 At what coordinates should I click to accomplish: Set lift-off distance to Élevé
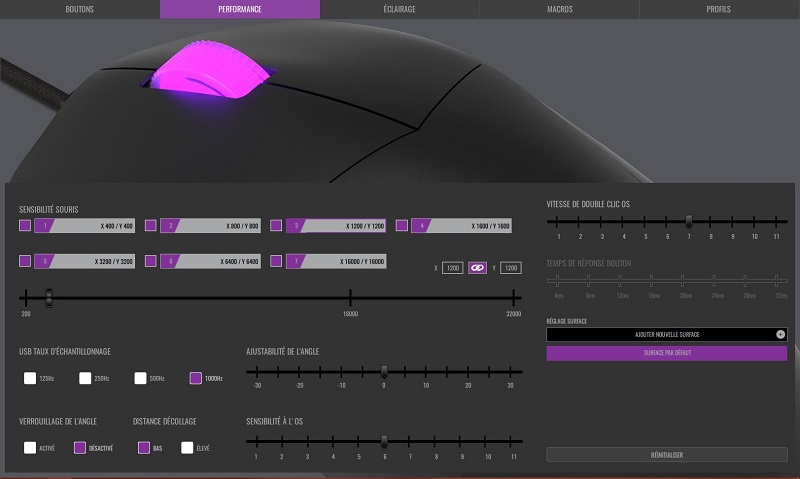point(187,448)
